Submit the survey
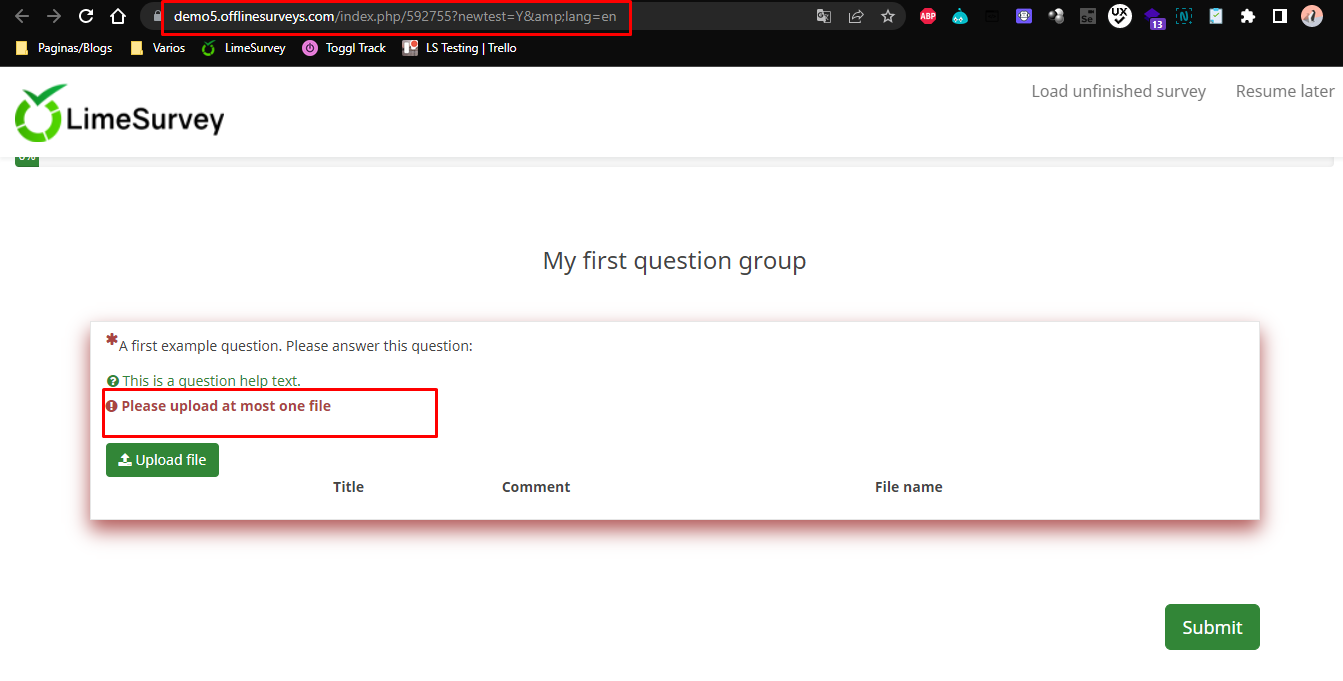This screenshot has width=1343, height=681. [x=1212, y=627]
